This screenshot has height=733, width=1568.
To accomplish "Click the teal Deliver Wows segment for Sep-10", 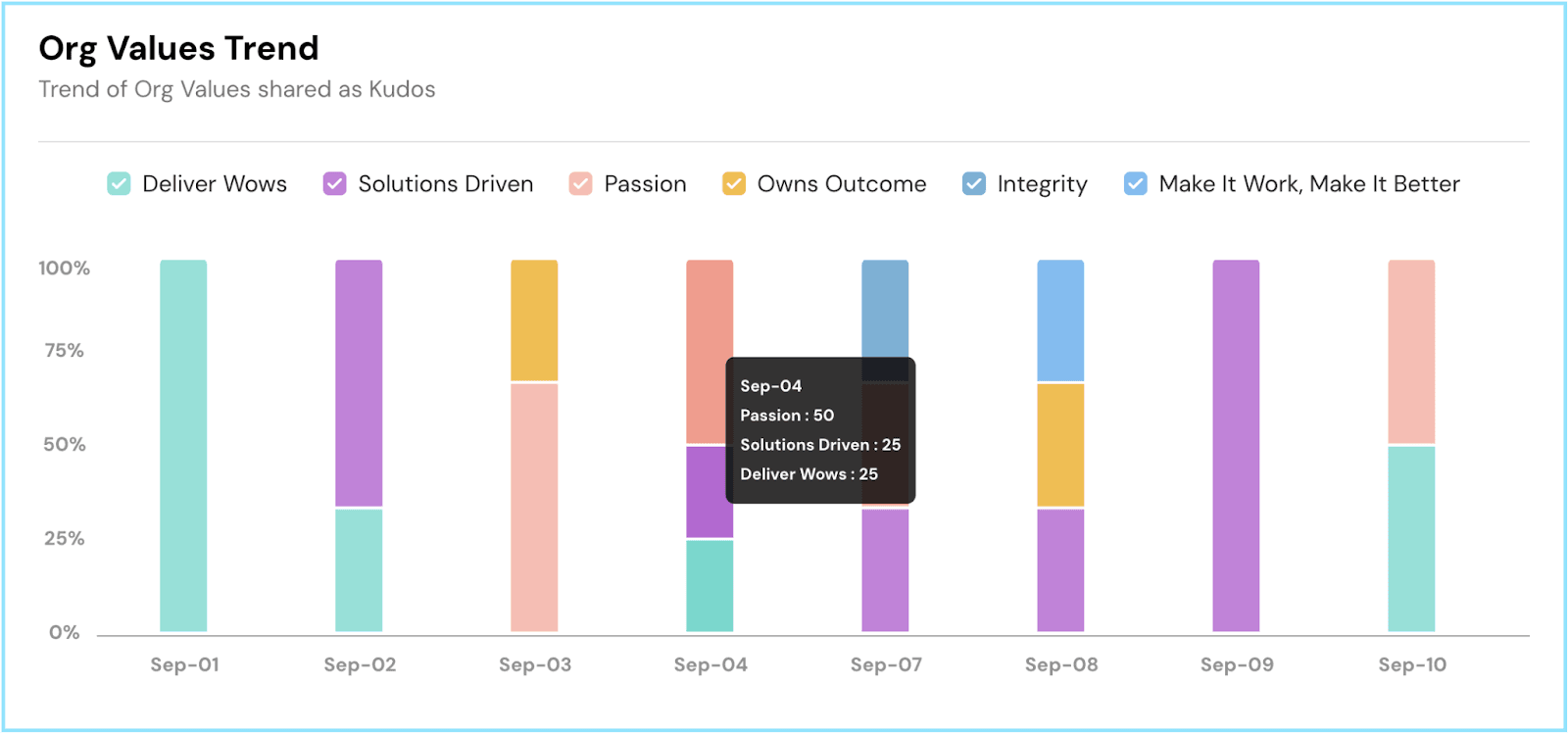I will (x=1411, y=538).
